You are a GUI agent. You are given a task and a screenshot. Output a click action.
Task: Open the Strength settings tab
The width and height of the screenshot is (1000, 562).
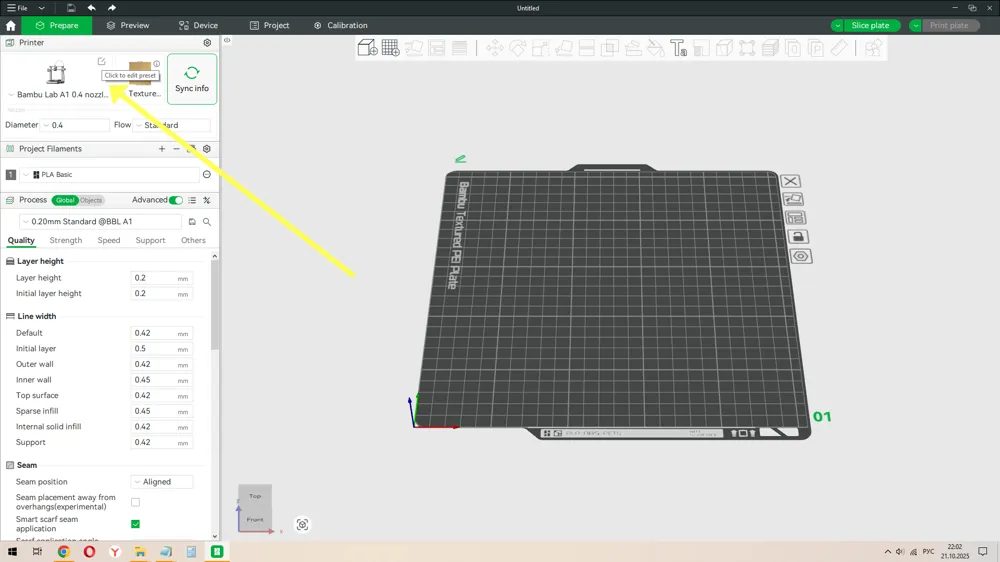[66, 240]
